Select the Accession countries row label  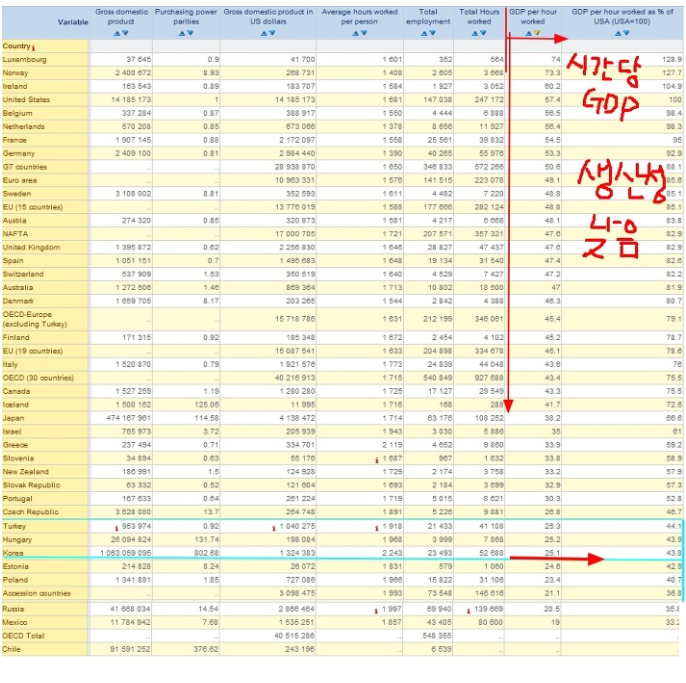pos(37,593)
